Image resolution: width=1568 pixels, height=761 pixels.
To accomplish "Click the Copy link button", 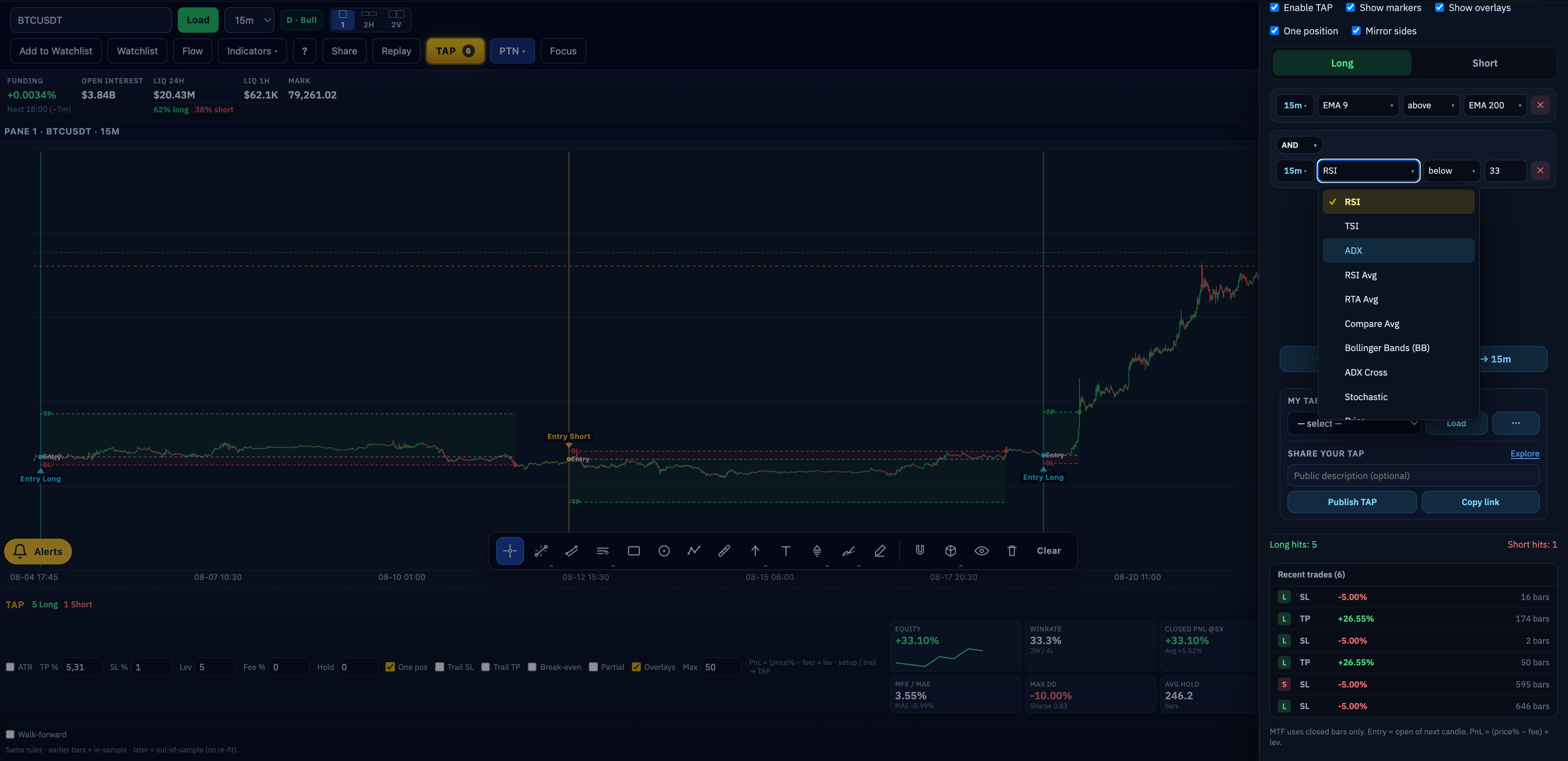I will click(x=1480, y=501).
